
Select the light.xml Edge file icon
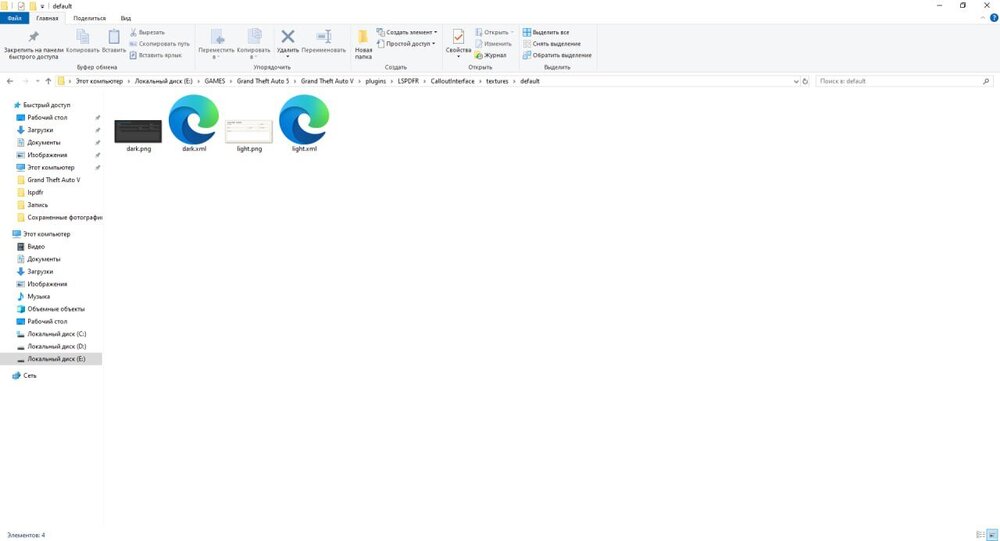[x=304, y=119]
